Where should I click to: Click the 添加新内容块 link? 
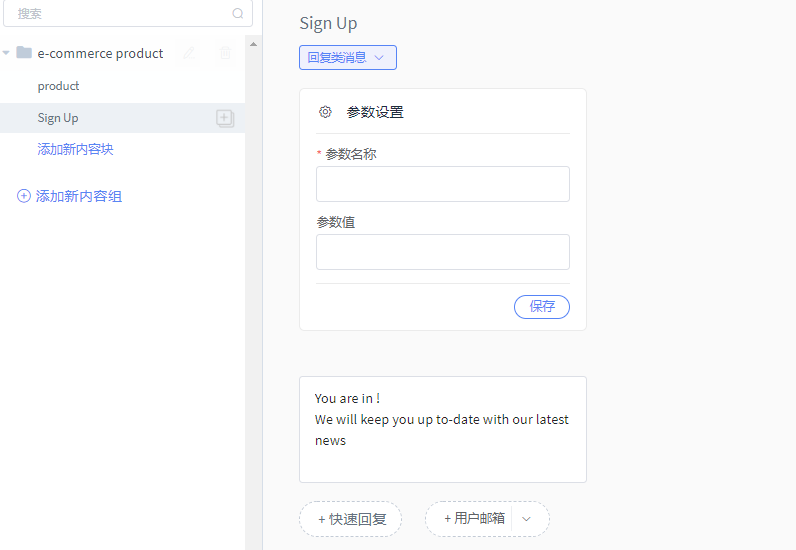[x=75, y=149]
